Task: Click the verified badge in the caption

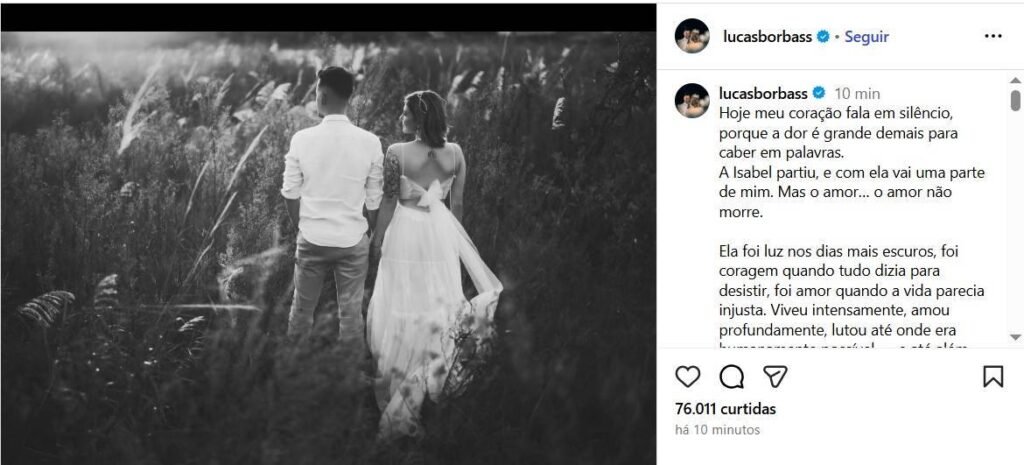Action: (x=818, y=93)
